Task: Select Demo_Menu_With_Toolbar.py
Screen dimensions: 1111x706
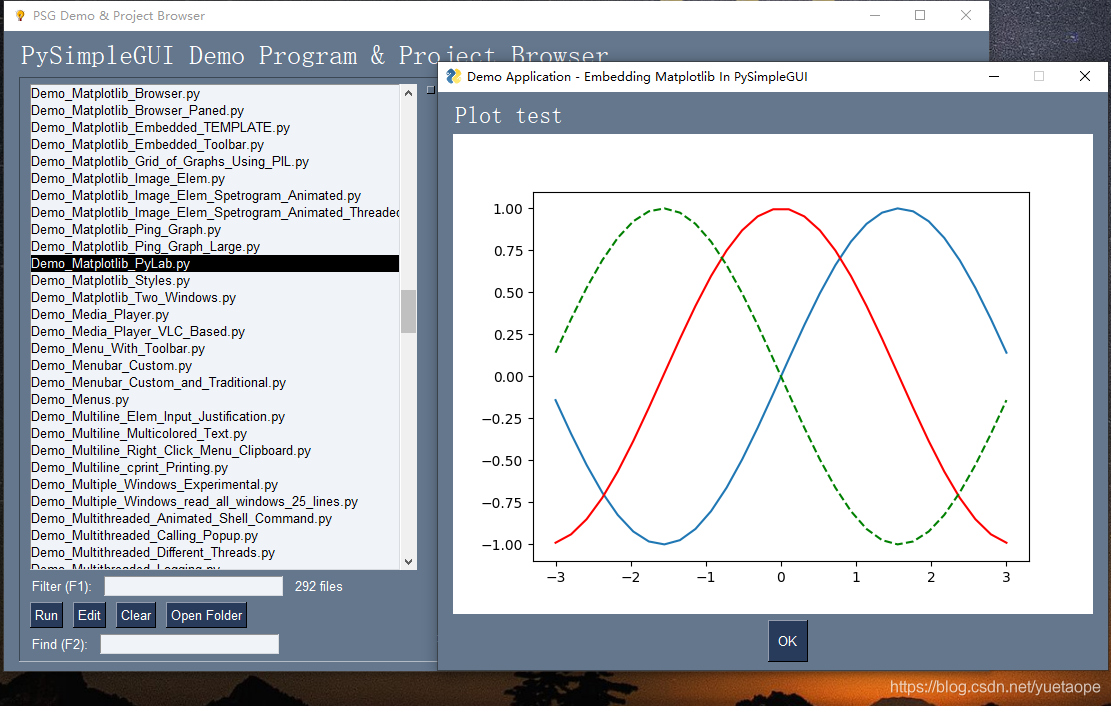Action: (215, 349)
